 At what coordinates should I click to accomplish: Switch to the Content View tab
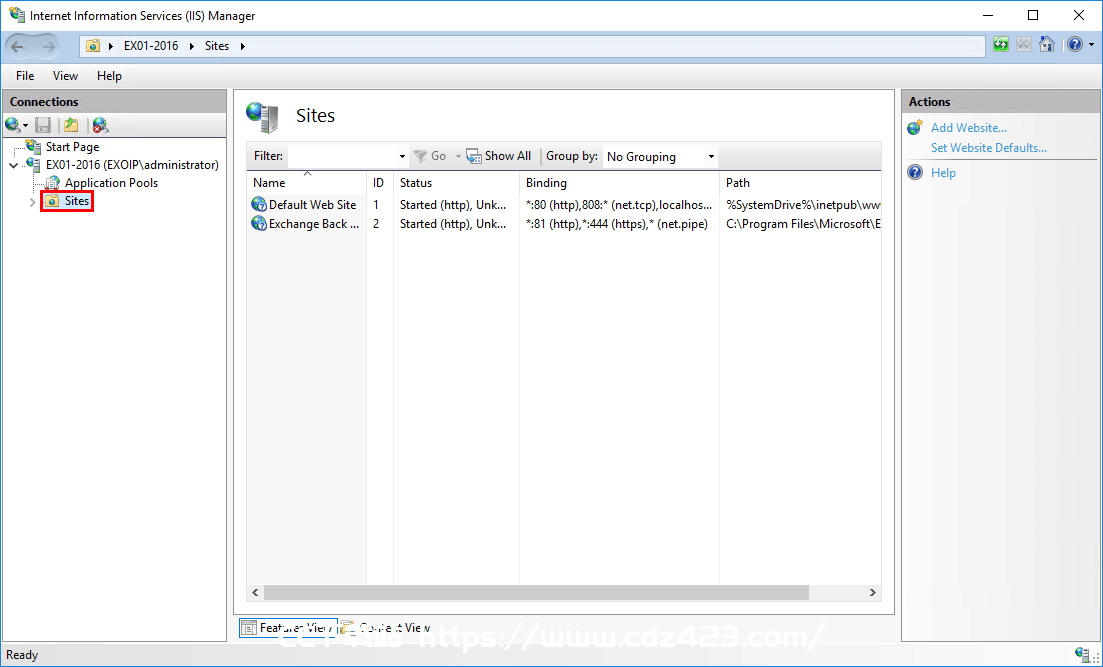(385, 628)
